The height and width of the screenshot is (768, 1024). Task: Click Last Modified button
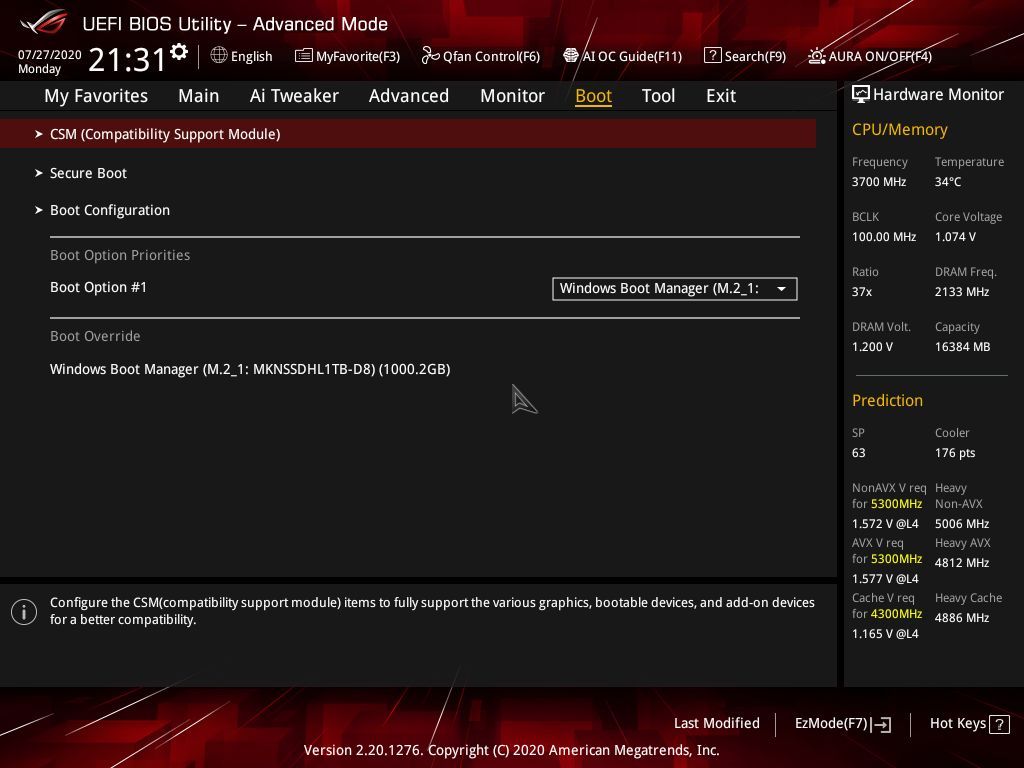click(716, 724)
